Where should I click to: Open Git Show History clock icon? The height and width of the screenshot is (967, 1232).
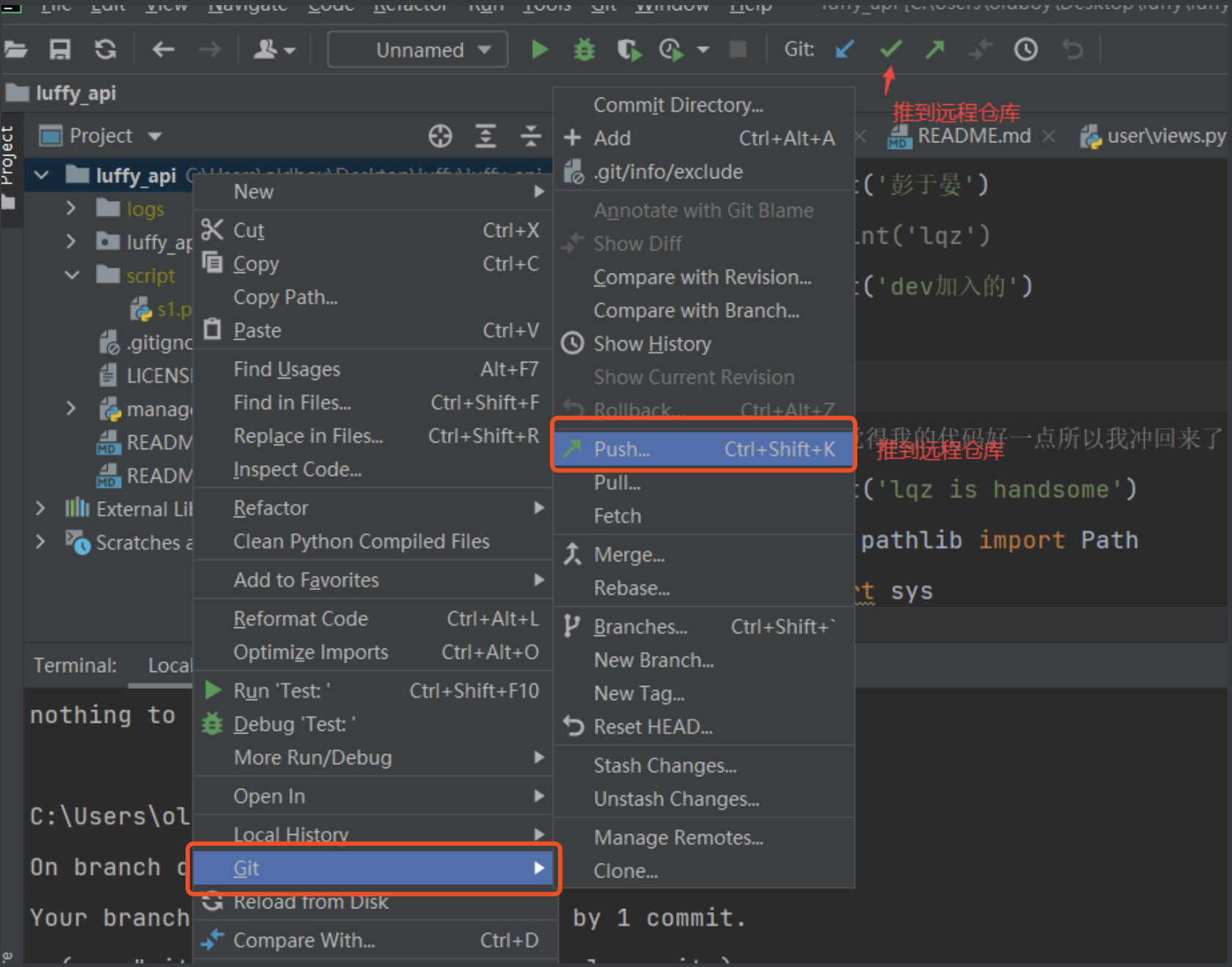(1025, 49)
